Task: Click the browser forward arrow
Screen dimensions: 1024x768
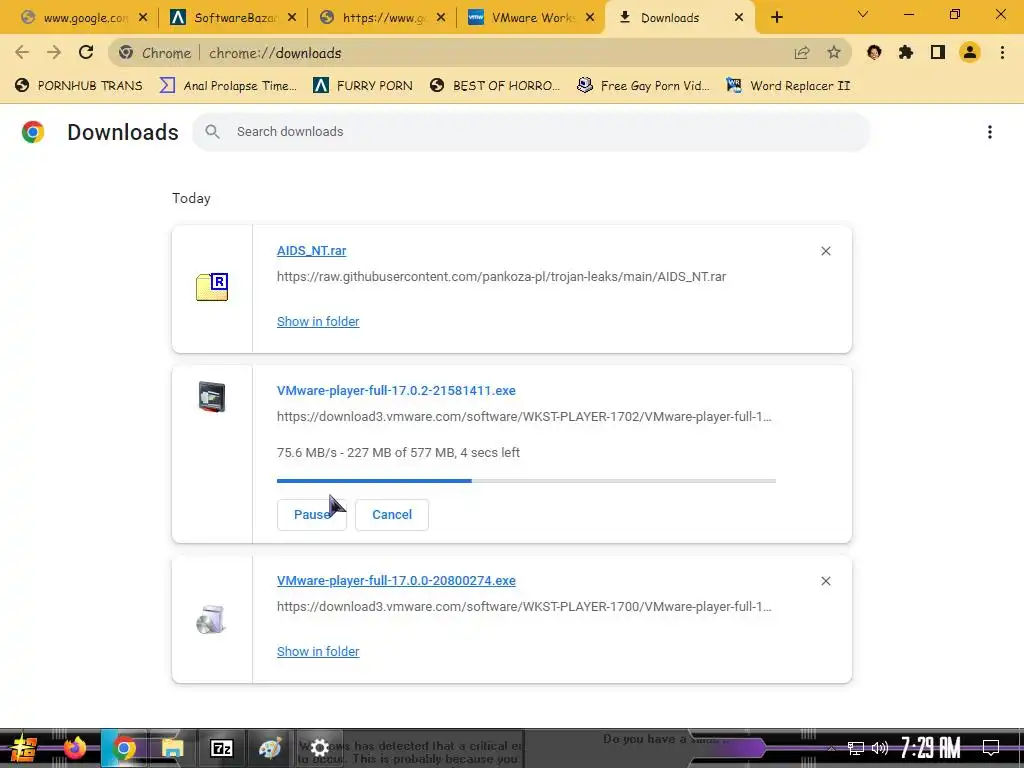Action: (x=54, y=52)
